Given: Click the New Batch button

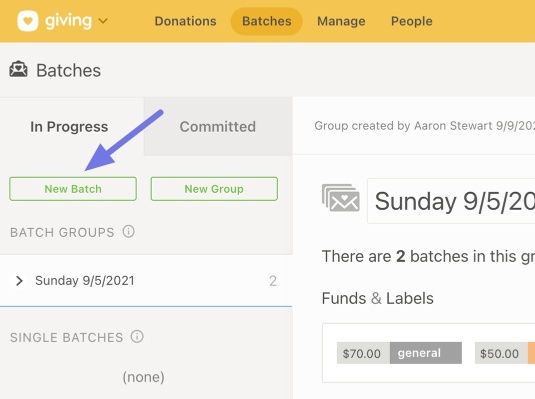Looking at the screenshot, I should 73,189.
